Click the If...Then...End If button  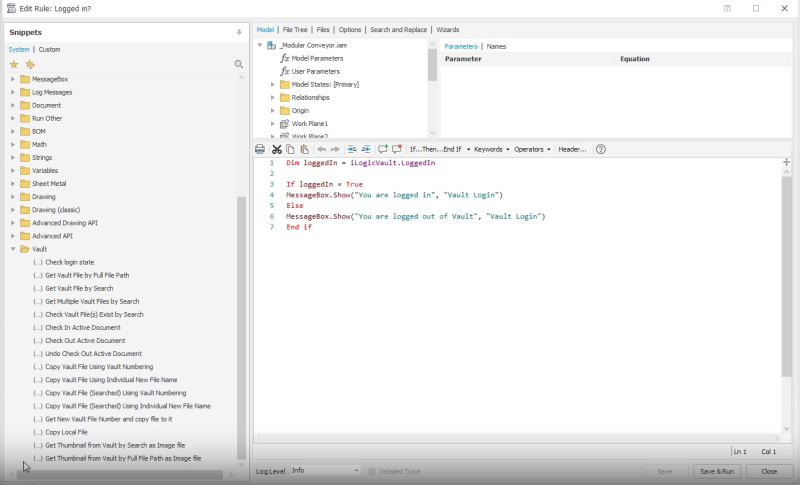436,149
